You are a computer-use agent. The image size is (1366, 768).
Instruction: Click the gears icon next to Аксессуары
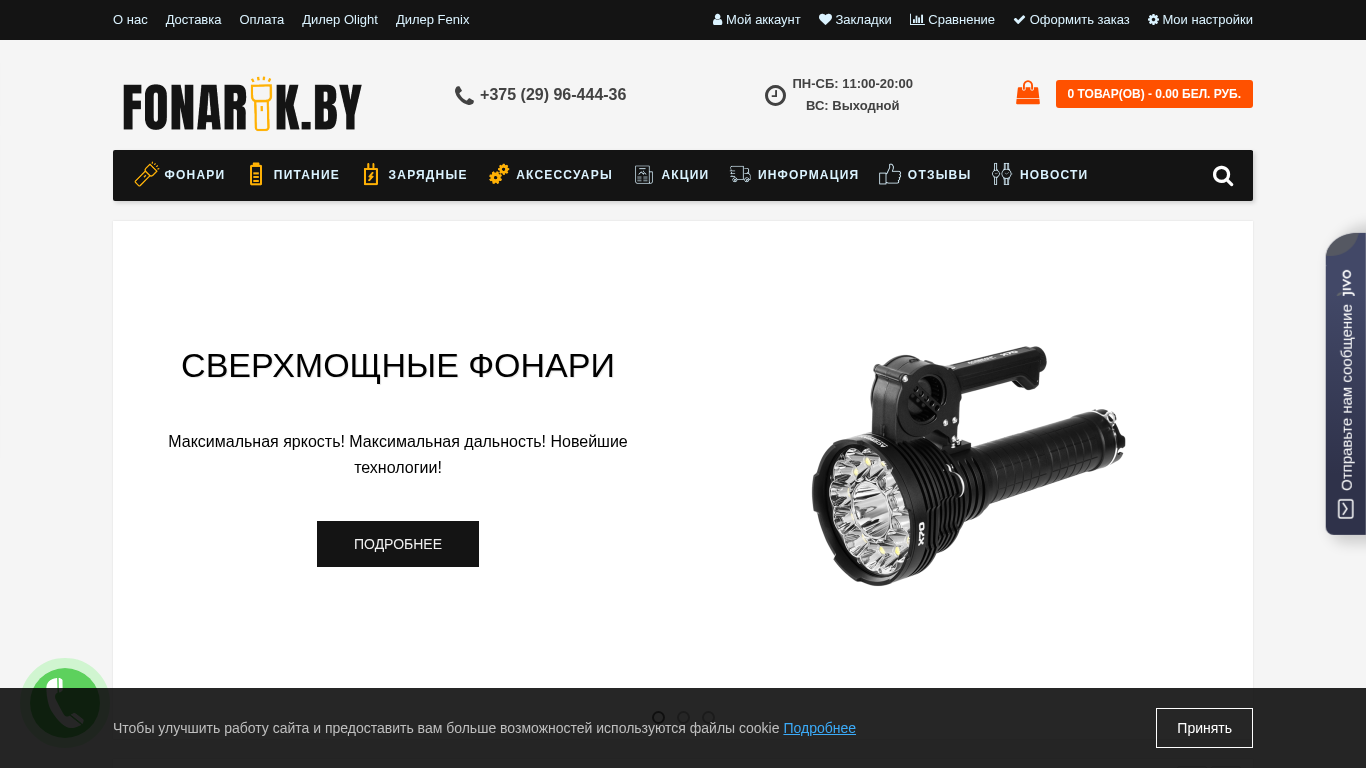(499, 175)
